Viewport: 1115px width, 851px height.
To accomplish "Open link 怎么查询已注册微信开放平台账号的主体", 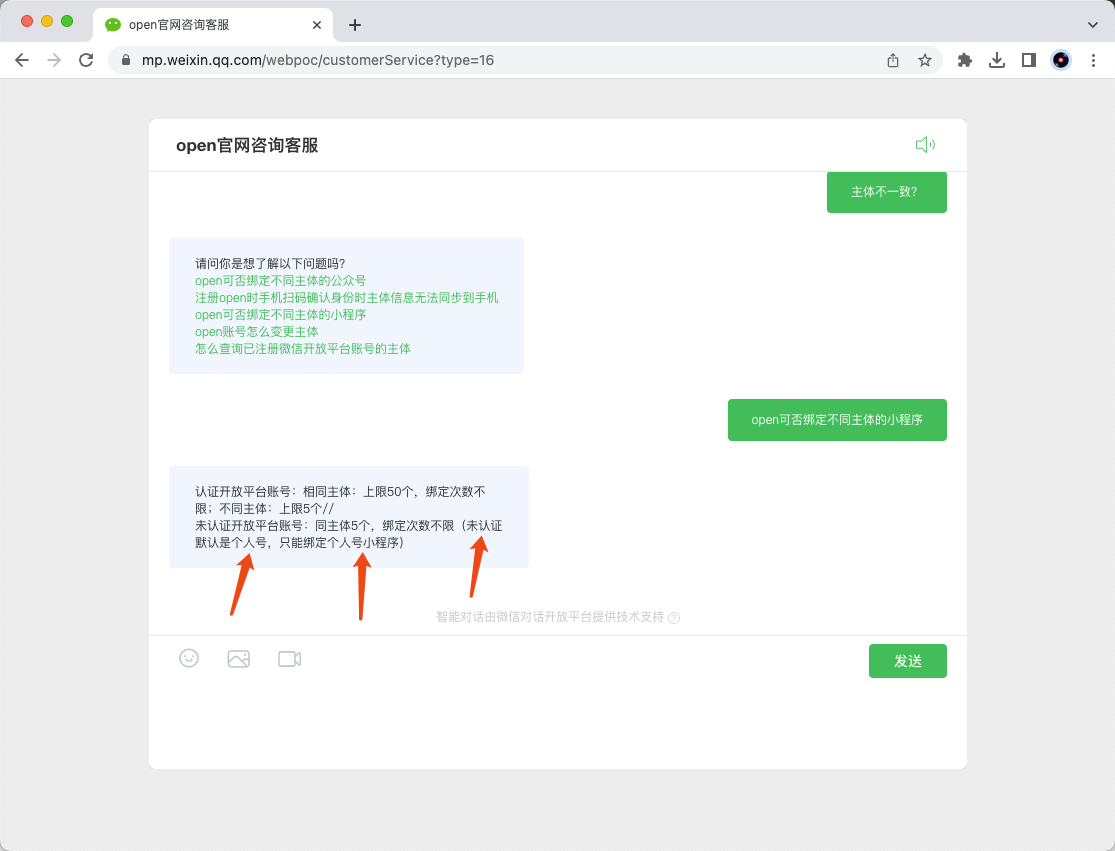I will [x=303, y=349].
